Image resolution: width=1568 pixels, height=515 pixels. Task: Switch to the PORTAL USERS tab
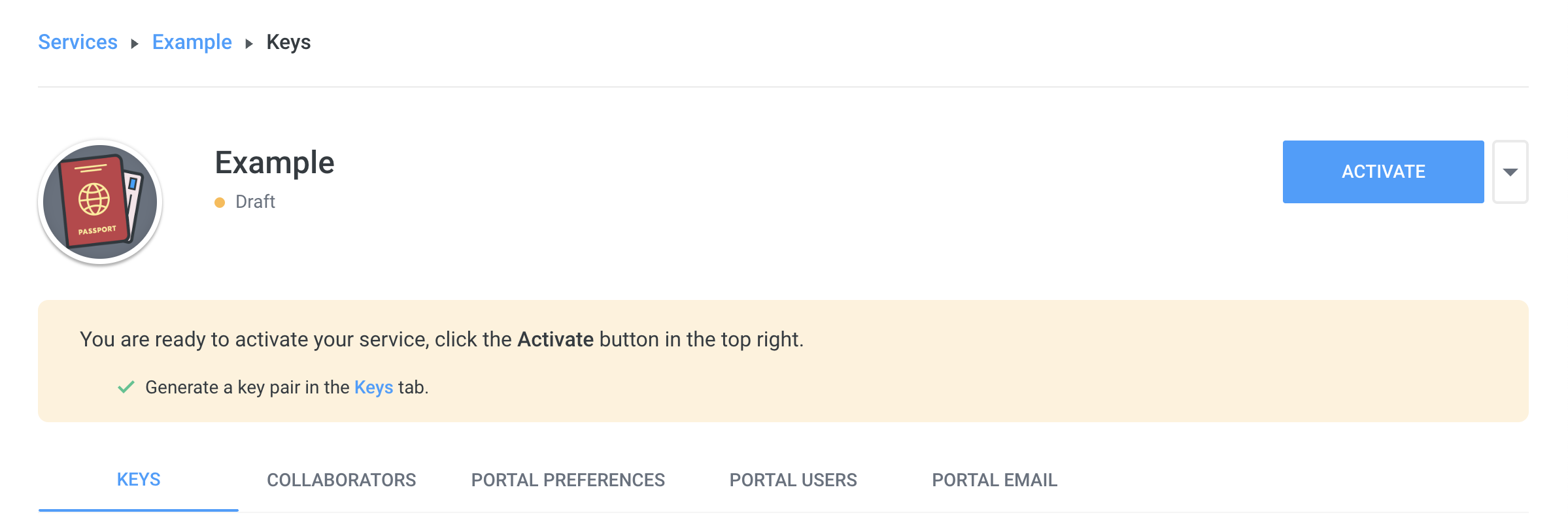click(793, 480)
